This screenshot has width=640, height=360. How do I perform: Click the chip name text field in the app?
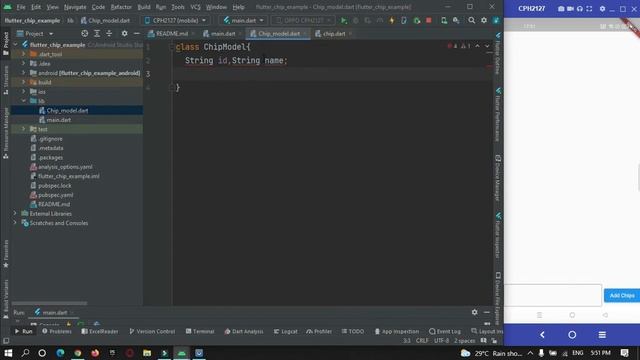click(x=553, y=295)
